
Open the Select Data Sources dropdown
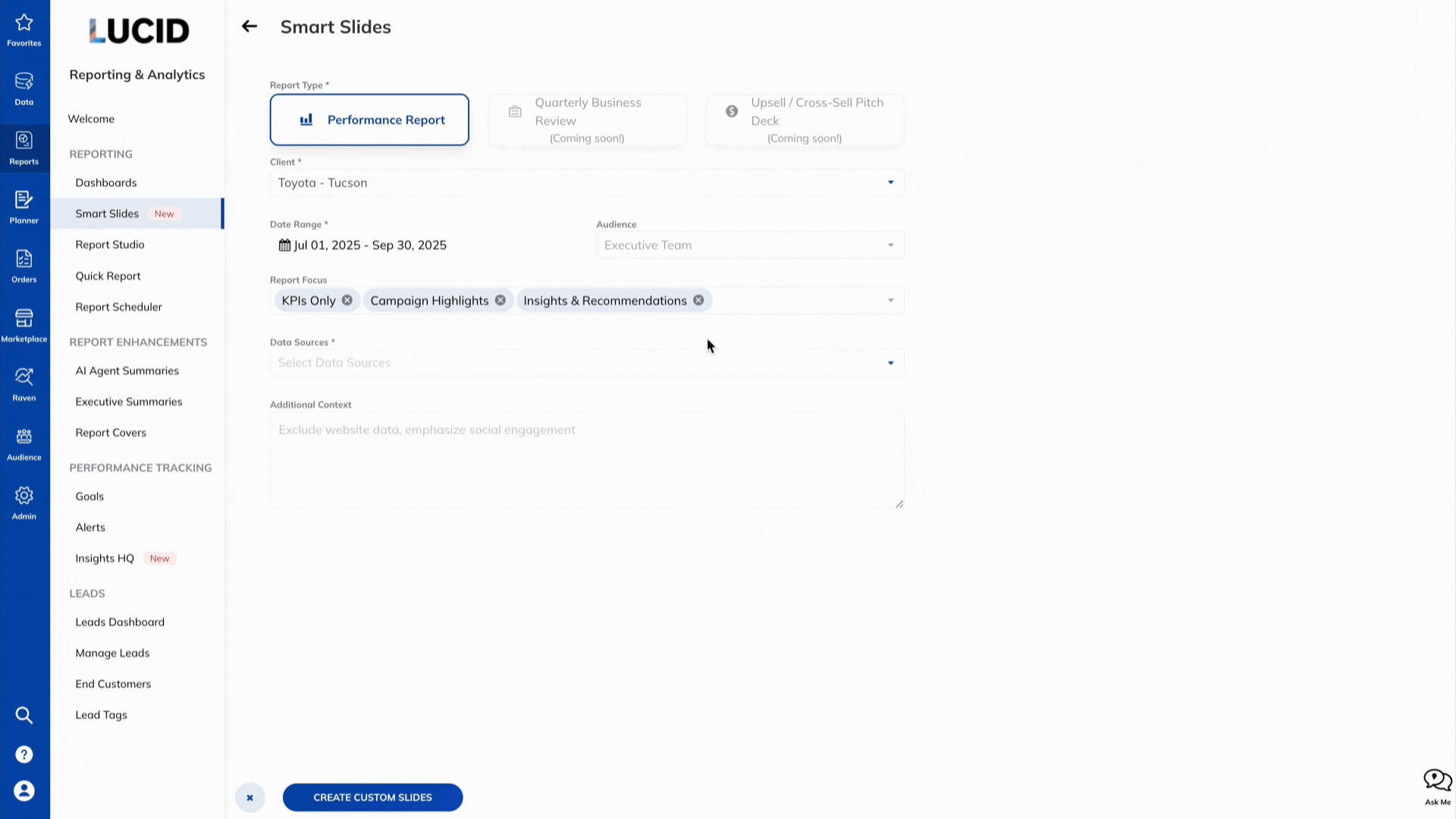[x=586, y=363]
